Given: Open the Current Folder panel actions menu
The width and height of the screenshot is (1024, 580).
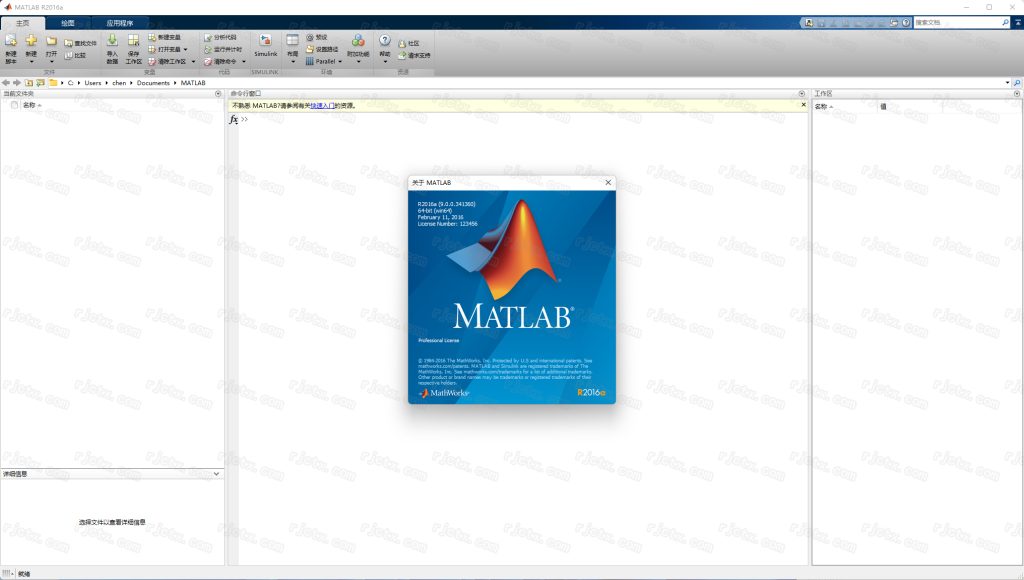Looking at the screenshot, I should click(218, 93).
